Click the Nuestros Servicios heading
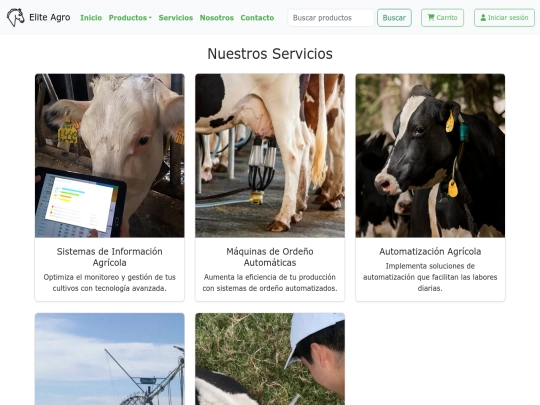Image resolution: width=540 pixels, height=405 pixels. tap(270, 54)
